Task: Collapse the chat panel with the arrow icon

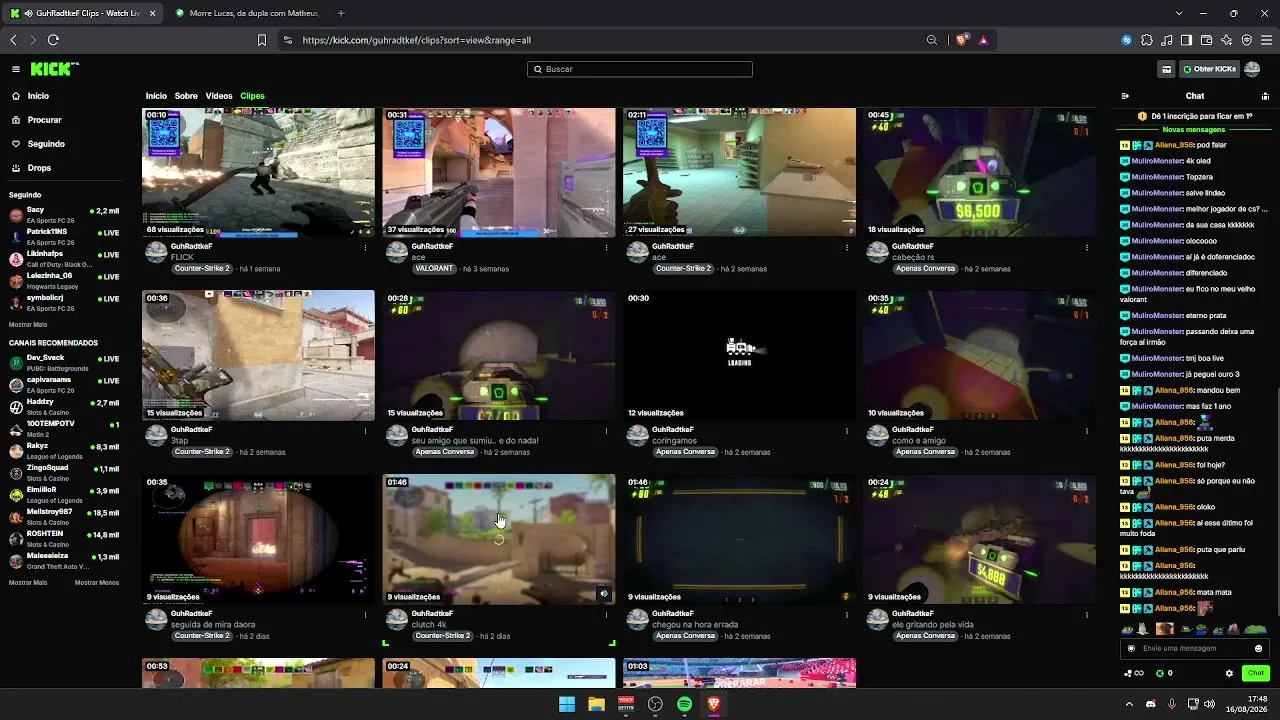Action: coord(1125,96)
